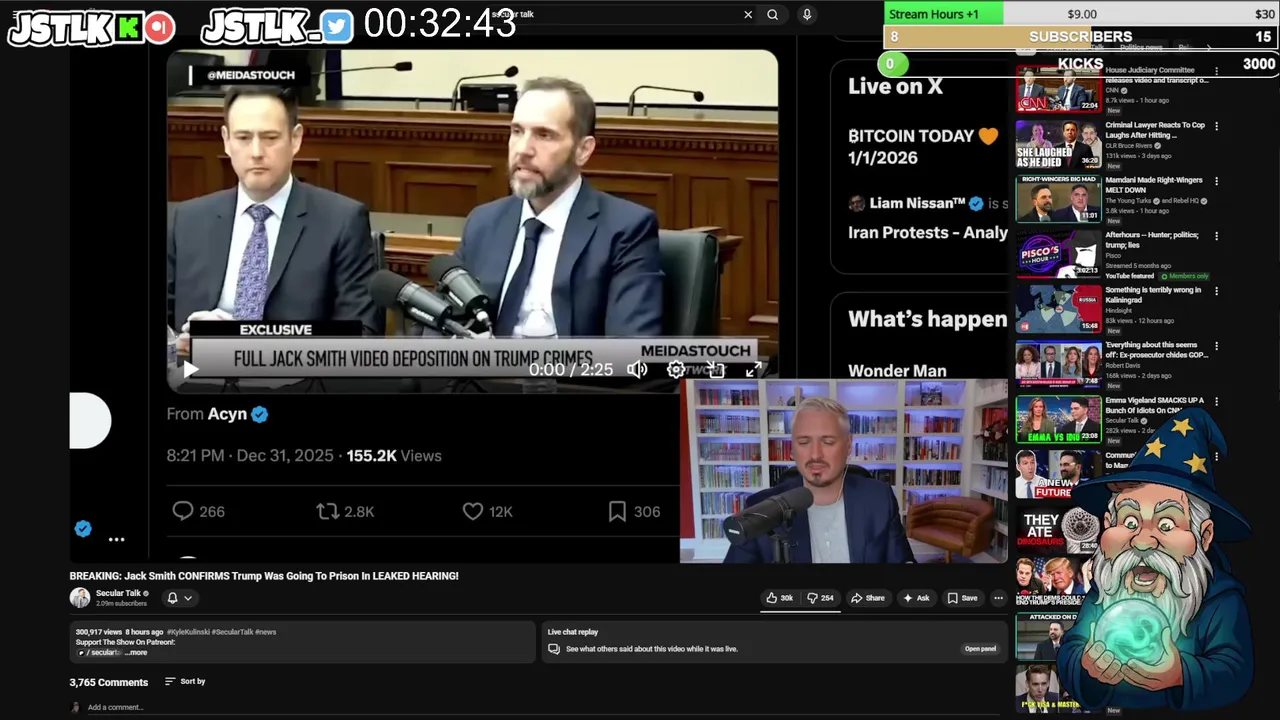Repost the tweet showing 2.8K reposts

345,511
